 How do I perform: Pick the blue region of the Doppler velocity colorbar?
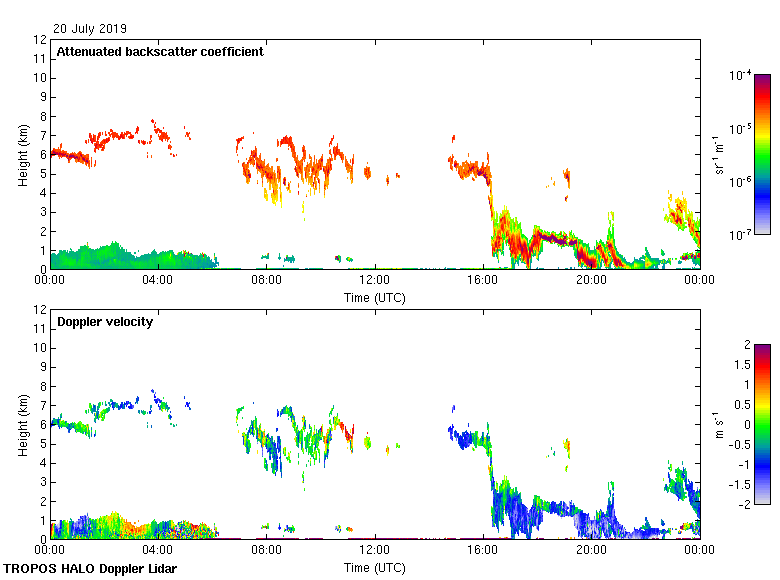point(762,470)
